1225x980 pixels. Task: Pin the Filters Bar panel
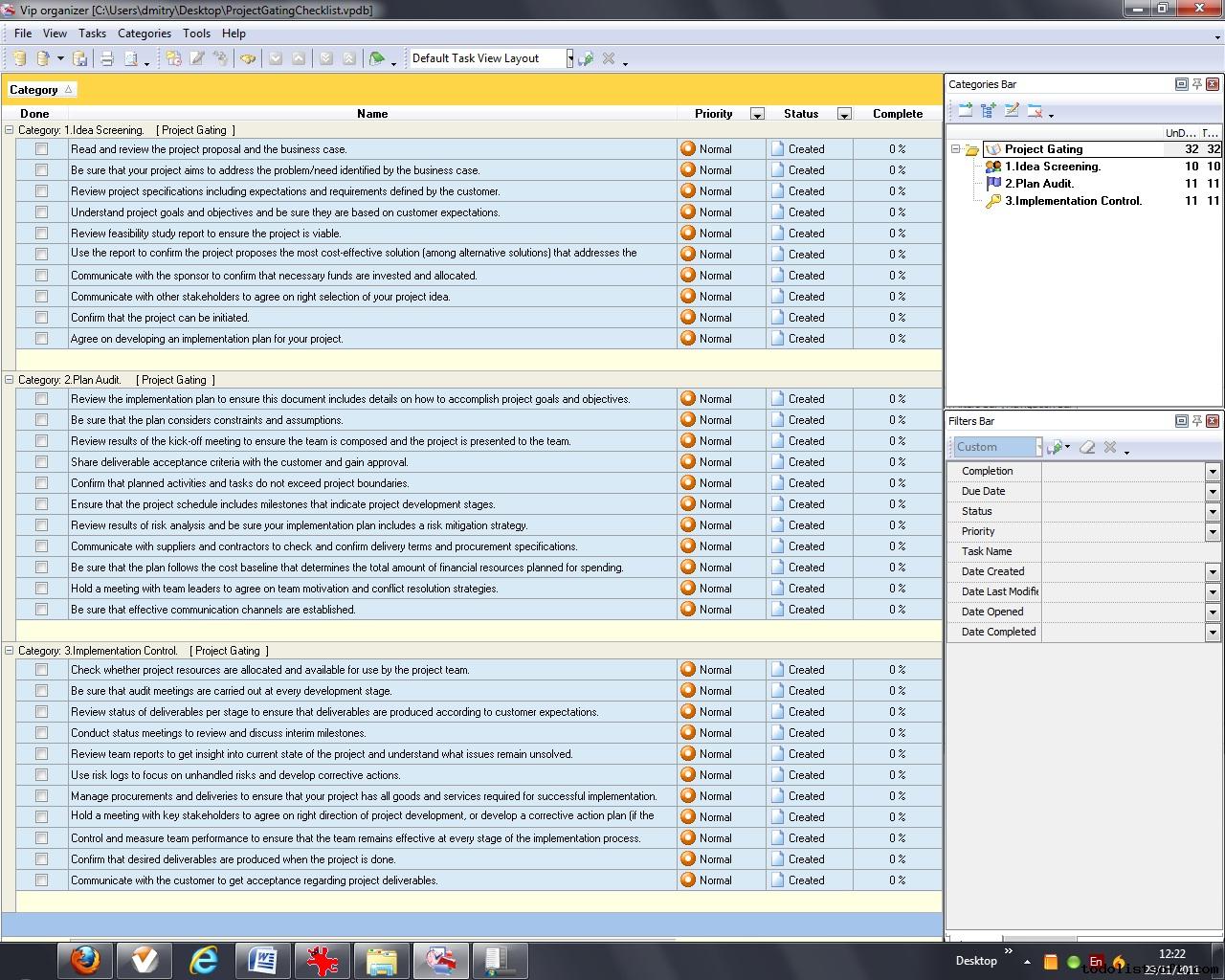pyautogui.click(x=1196, y=421)
